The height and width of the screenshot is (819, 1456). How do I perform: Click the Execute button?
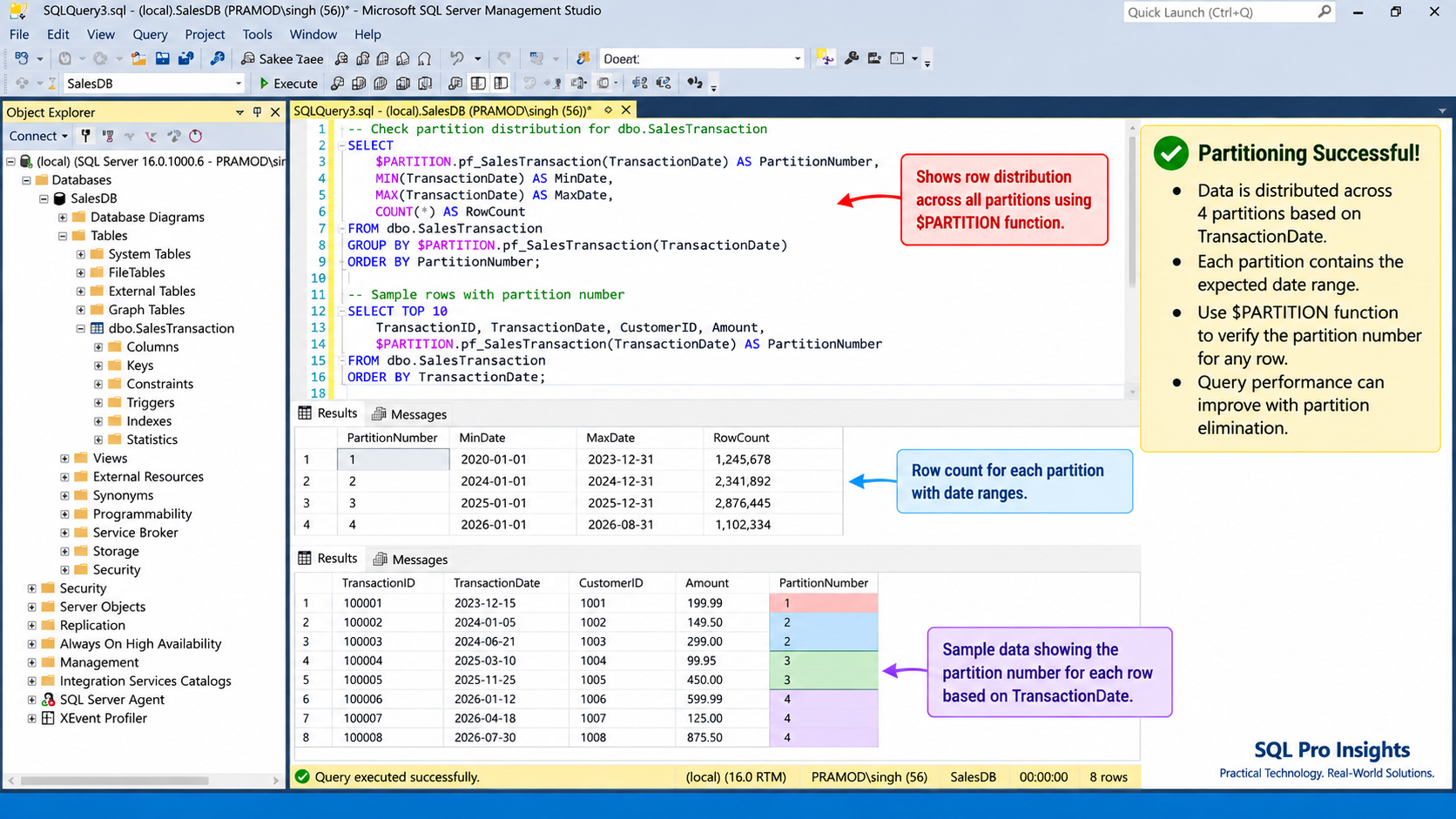coord(288,84)
